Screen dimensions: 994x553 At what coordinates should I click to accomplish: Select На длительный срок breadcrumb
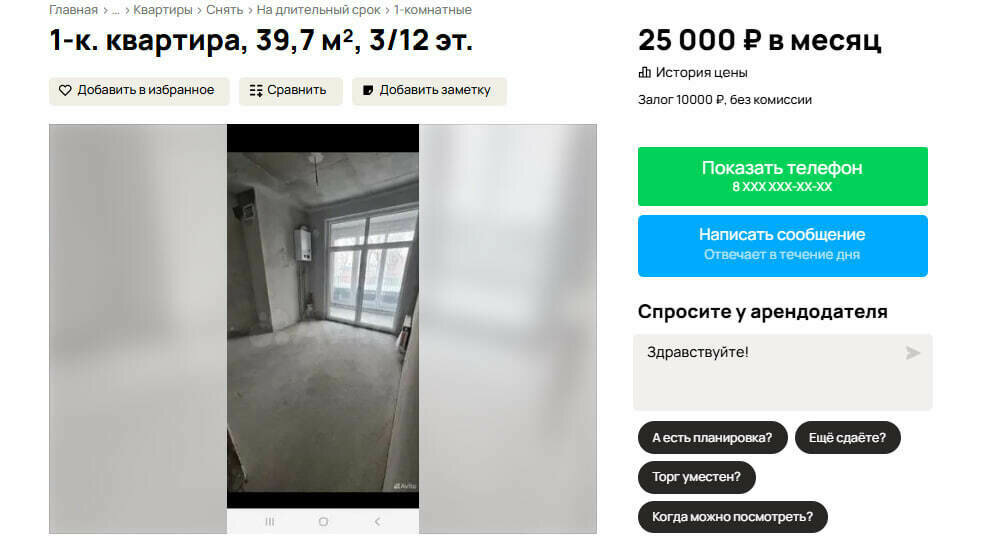[x=318, y=10]
